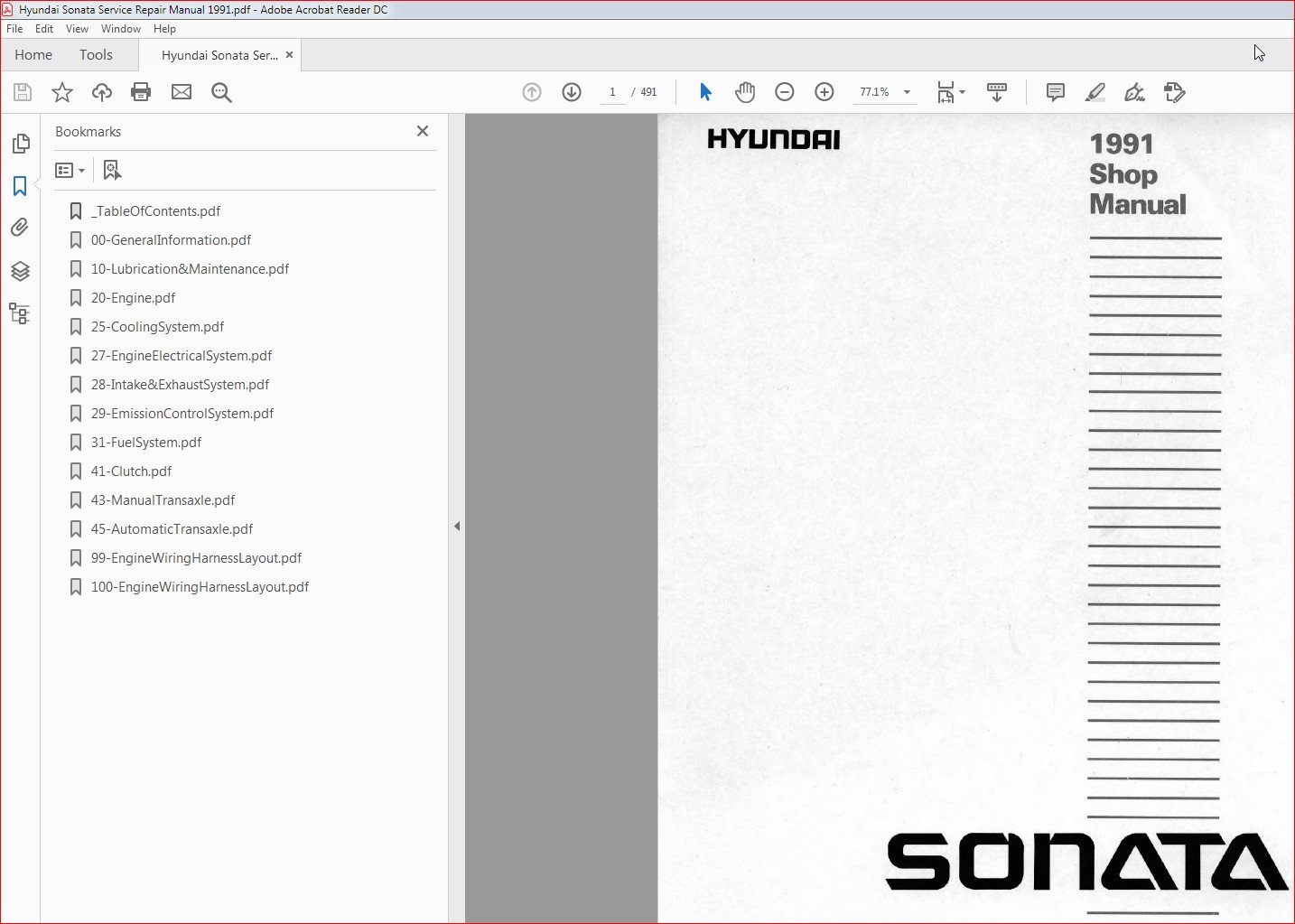
Task: Click the stamp tool icon in the toolbar
Action: (1174, 92)
